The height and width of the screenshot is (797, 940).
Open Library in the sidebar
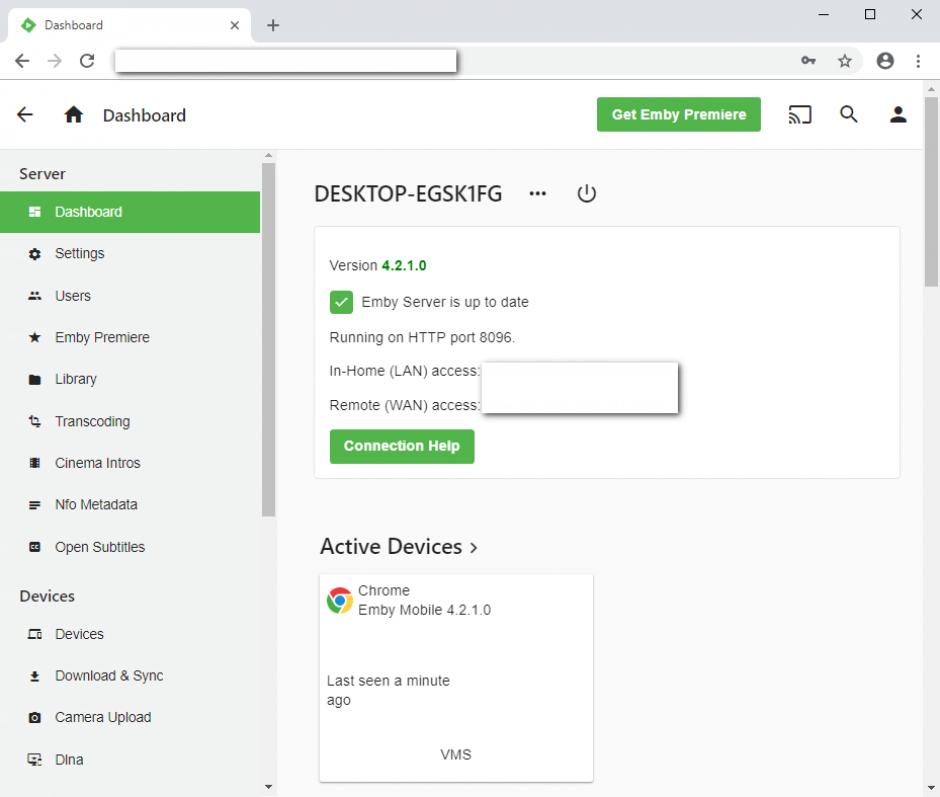pos(130,379)
